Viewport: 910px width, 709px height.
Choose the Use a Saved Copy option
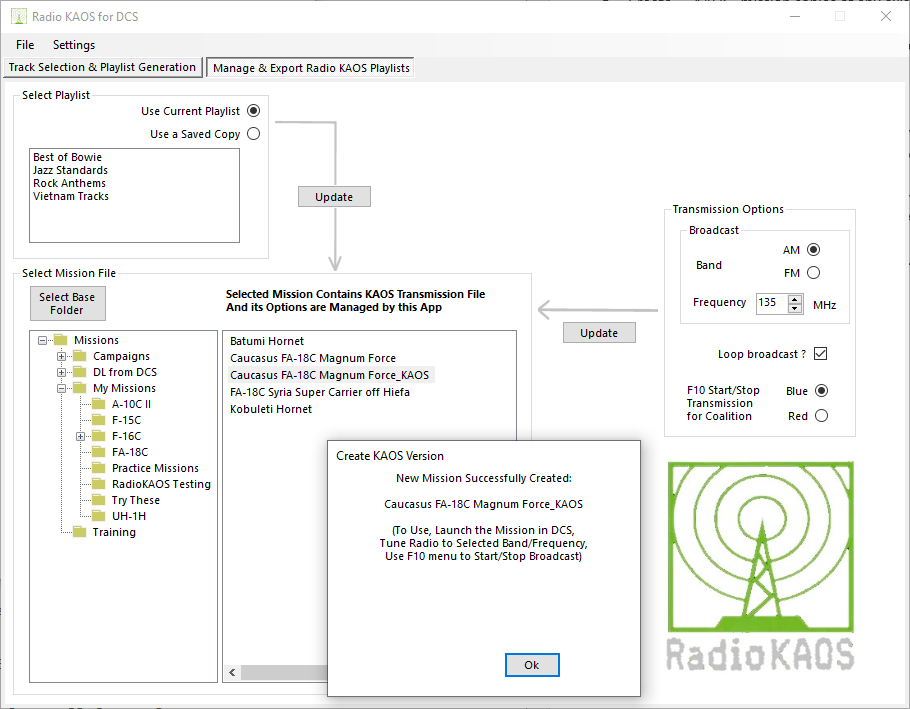click(253, 134)
